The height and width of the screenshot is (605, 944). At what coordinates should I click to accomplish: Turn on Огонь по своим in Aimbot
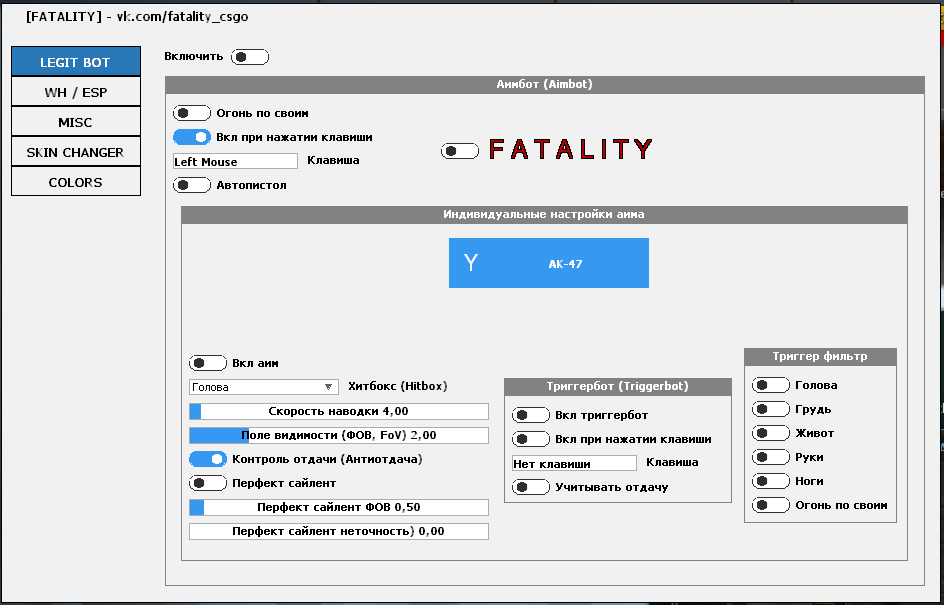click(192, 114)
